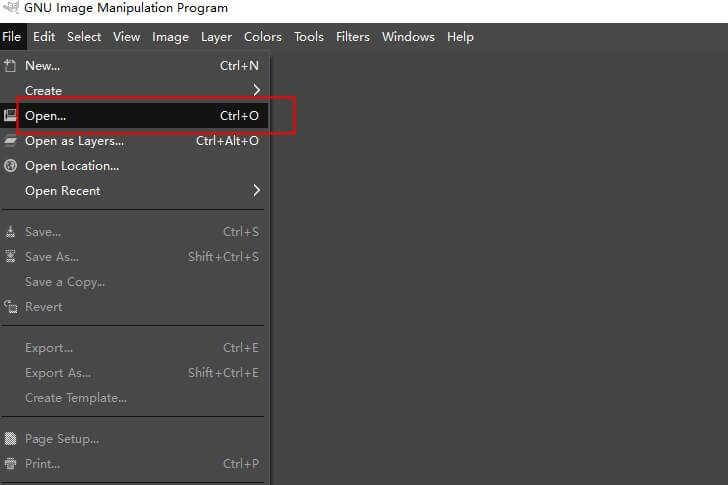
Task: Open the Colors menu
Action: click(263, 37)
